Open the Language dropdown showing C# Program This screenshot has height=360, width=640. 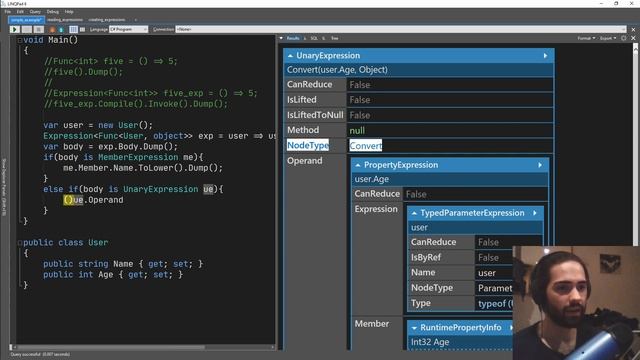click(x=128, y=29)
